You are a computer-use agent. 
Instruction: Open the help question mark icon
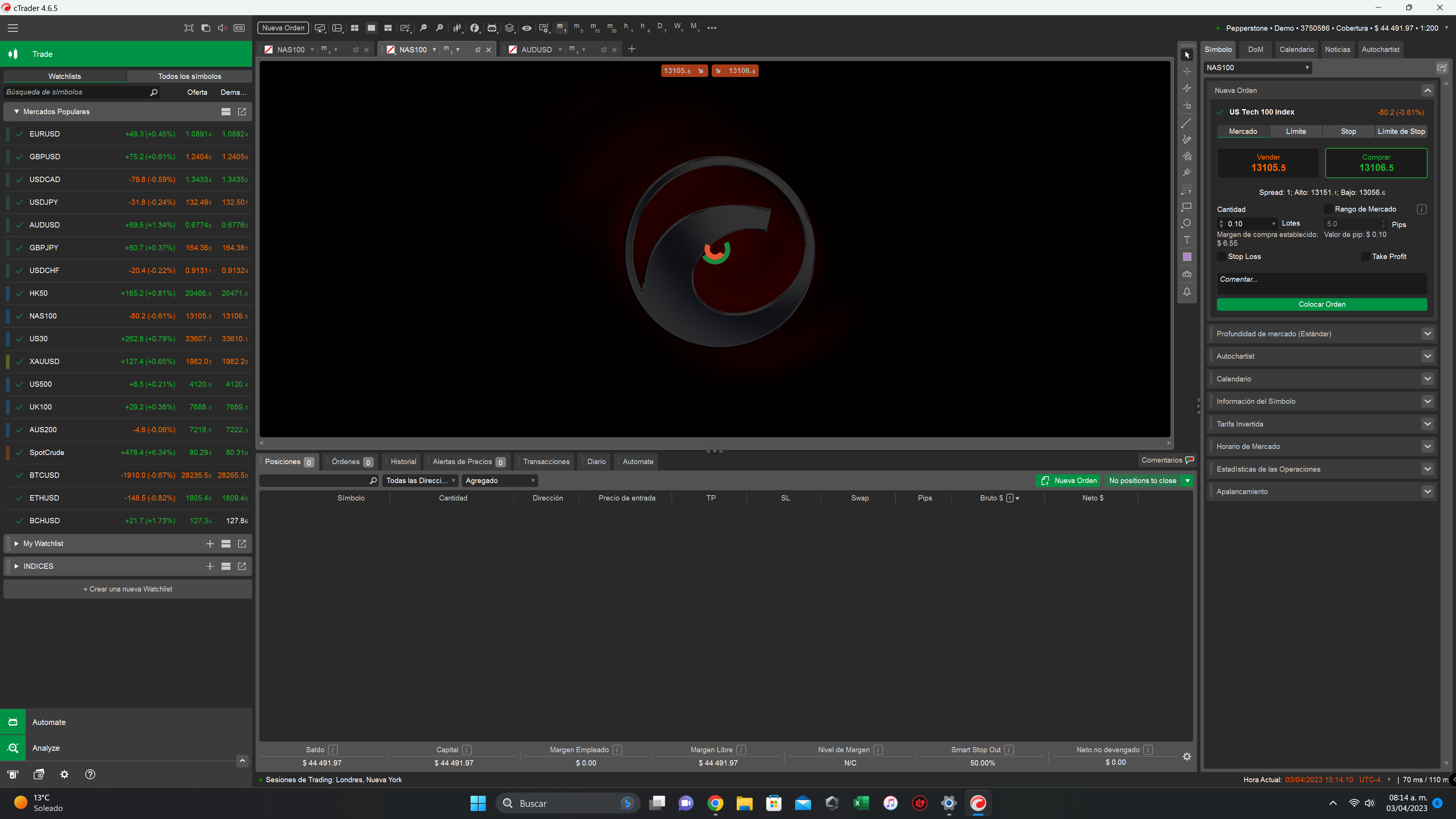[x=90, y=774]
